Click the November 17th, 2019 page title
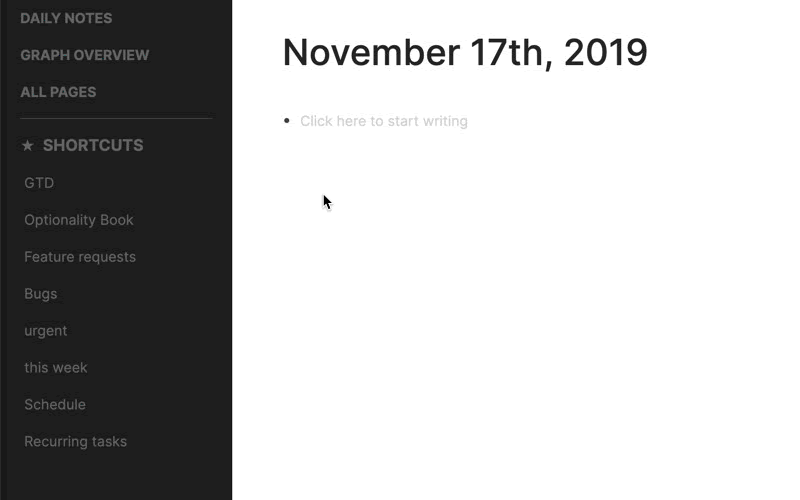 pyautogui.click(x=465, y=53)
